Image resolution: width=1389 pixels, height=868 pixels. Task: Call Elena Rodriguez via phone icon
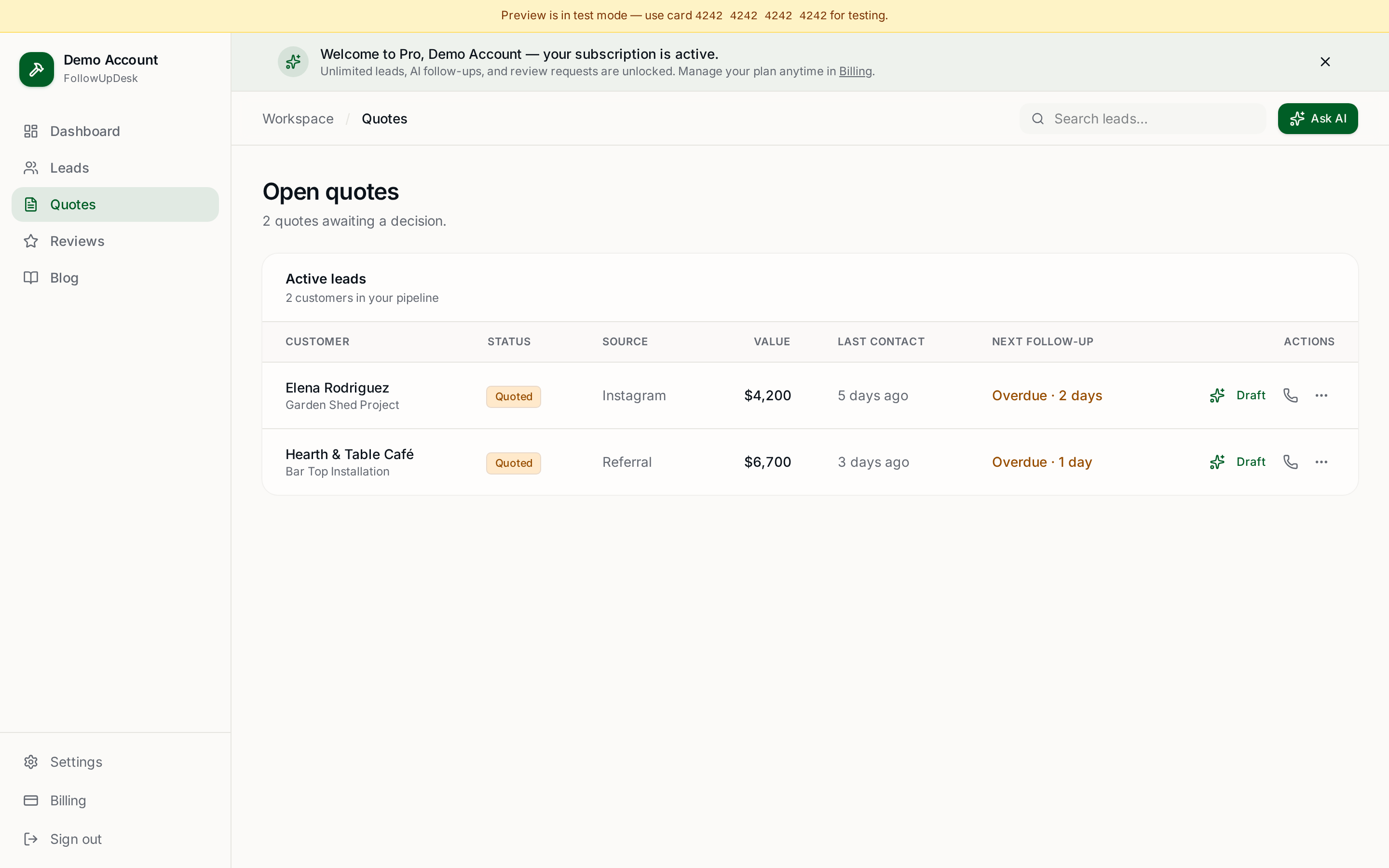(1290, 395)
